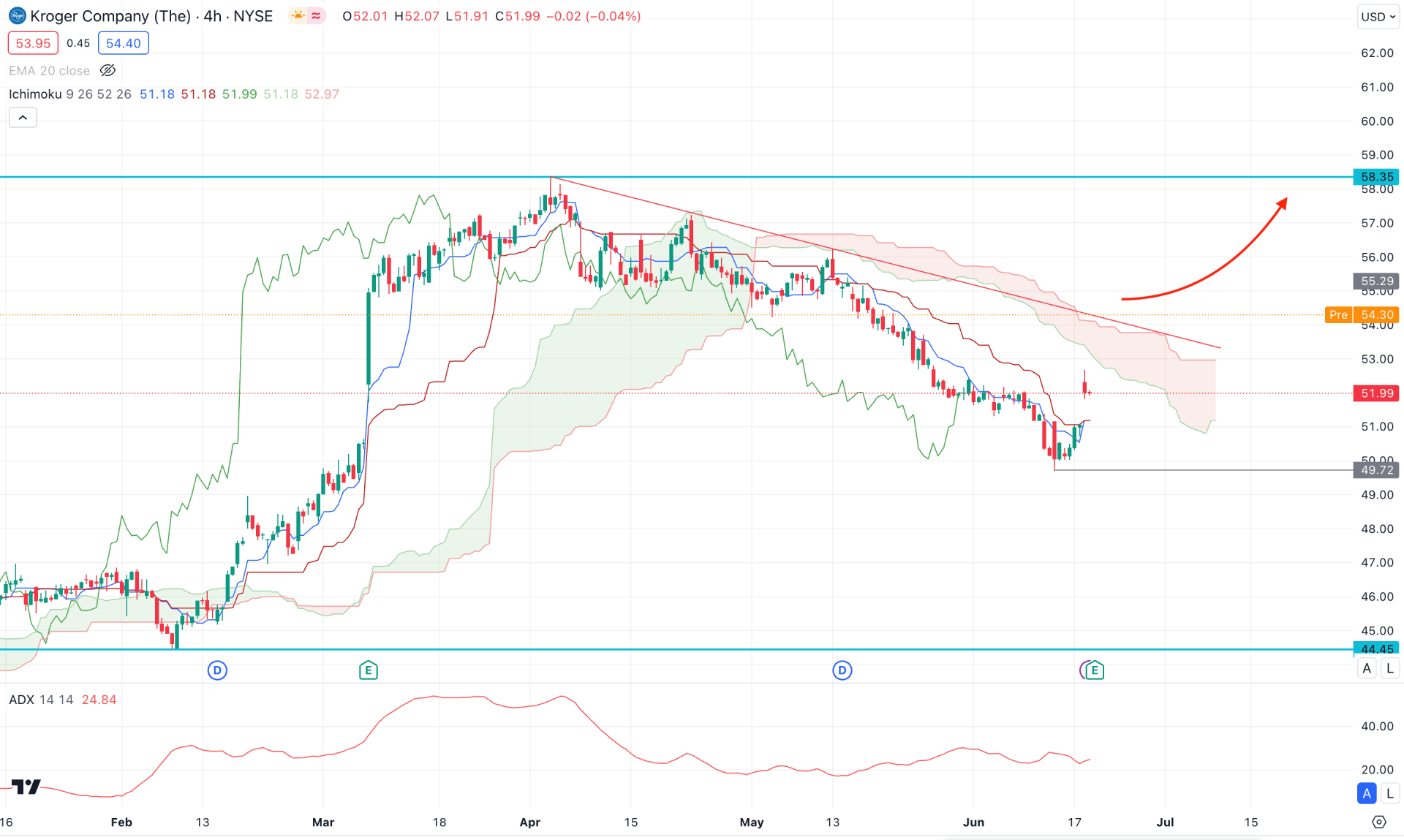Click the 51.99 current price label
1404x840 pixels.
pyautogui.click(x=1376, y=393)
